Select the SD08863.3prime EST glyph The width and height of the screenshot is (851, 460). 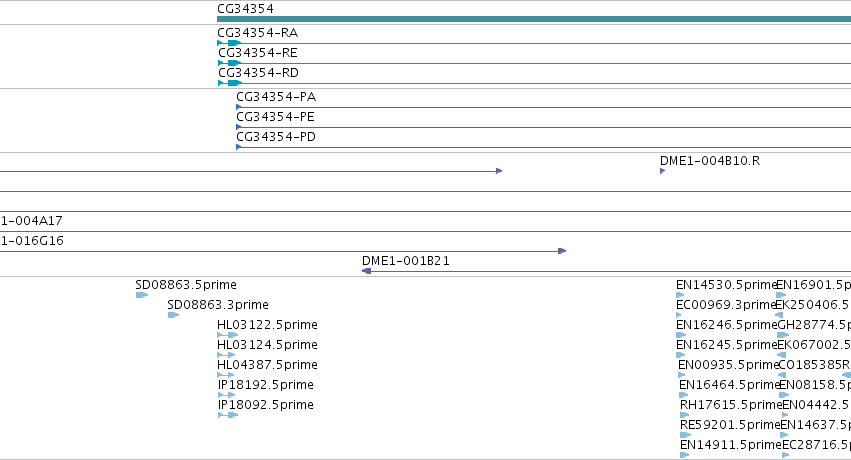[x=173, y=315]
